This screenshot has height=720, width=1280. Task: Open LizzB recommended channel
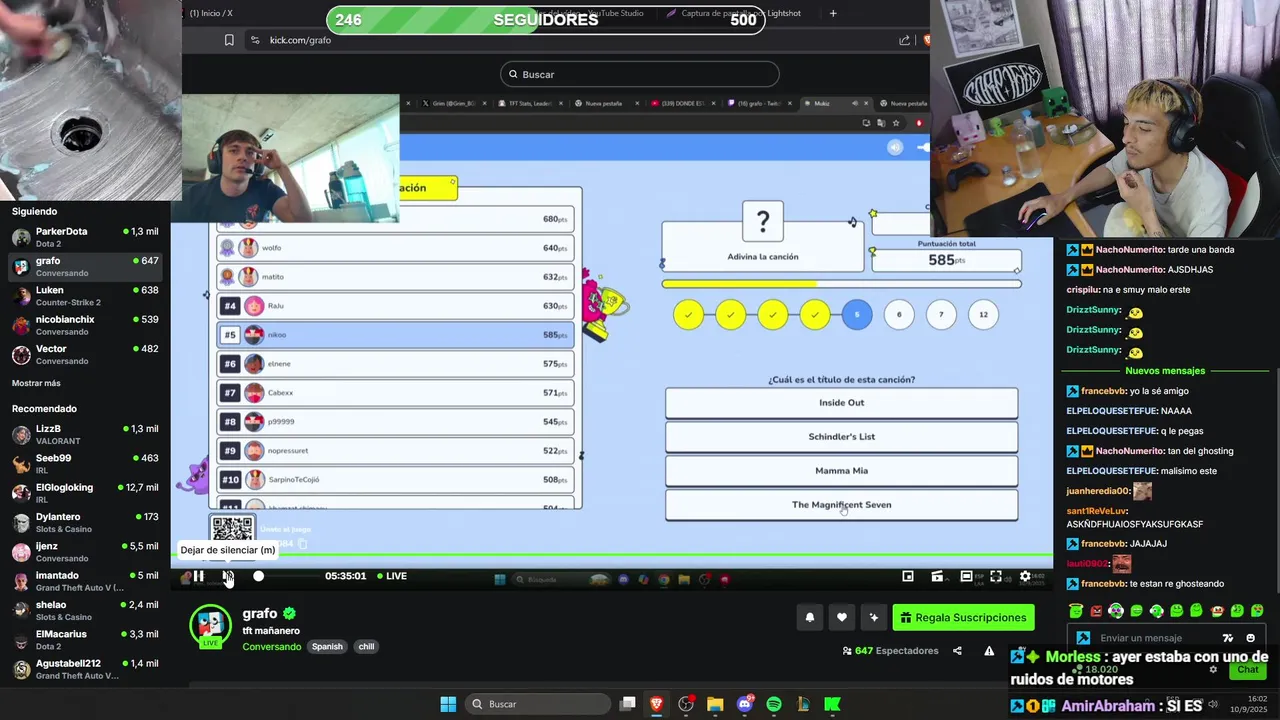85,434
